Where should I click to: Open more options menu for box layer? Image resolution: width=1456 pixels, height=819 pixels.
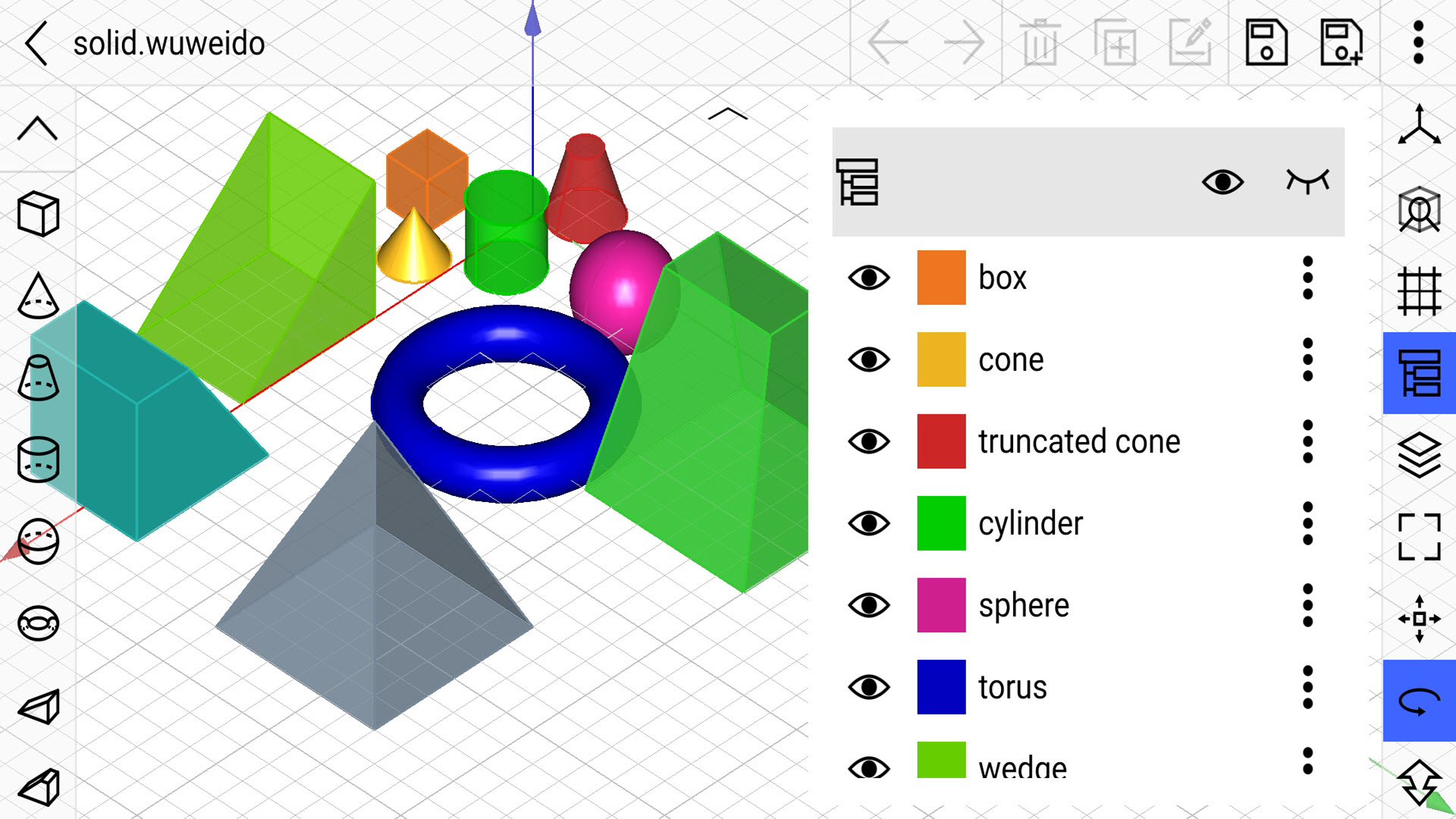pos(1310,278)
